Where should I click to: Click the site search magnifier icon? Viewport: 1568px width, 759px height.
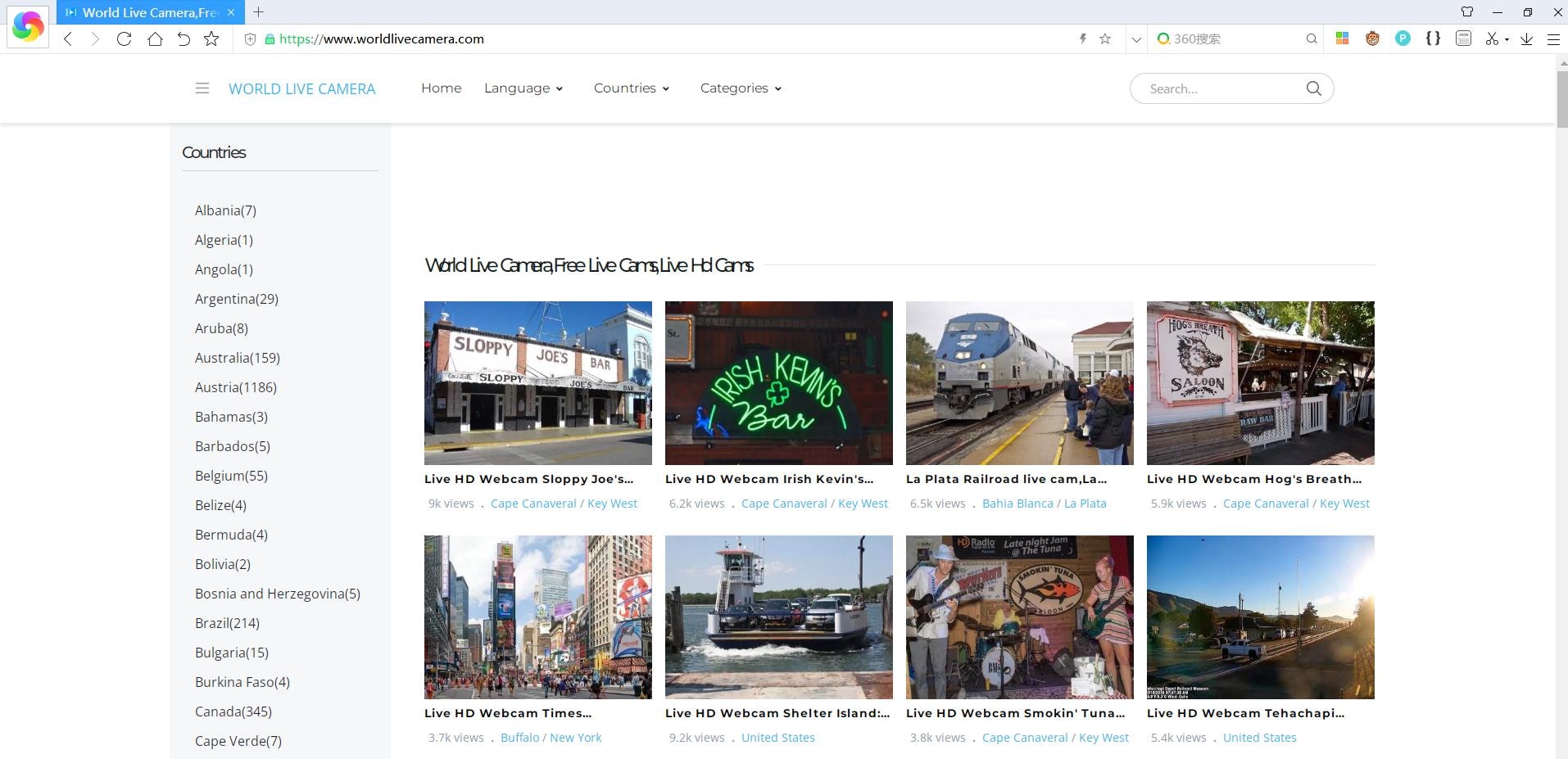pos(1313,88)
